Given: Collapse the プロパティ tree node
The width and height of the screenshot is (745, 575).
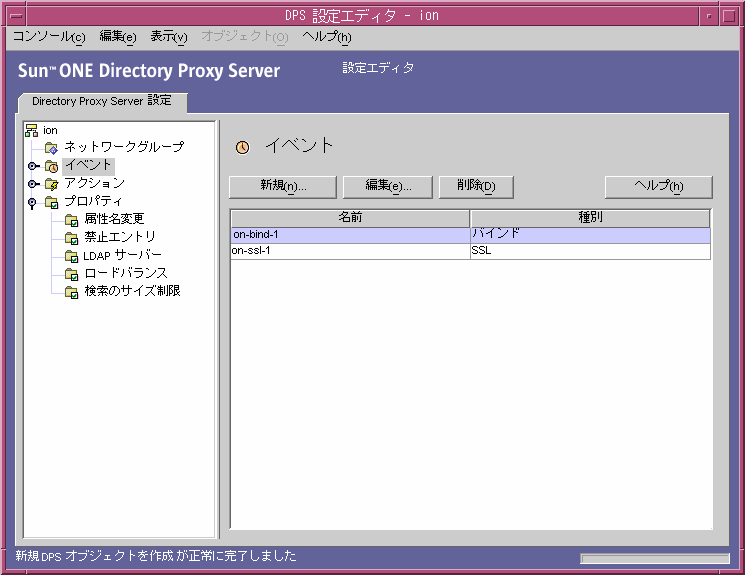Looking at the screenshot, I should coord(32,203).
